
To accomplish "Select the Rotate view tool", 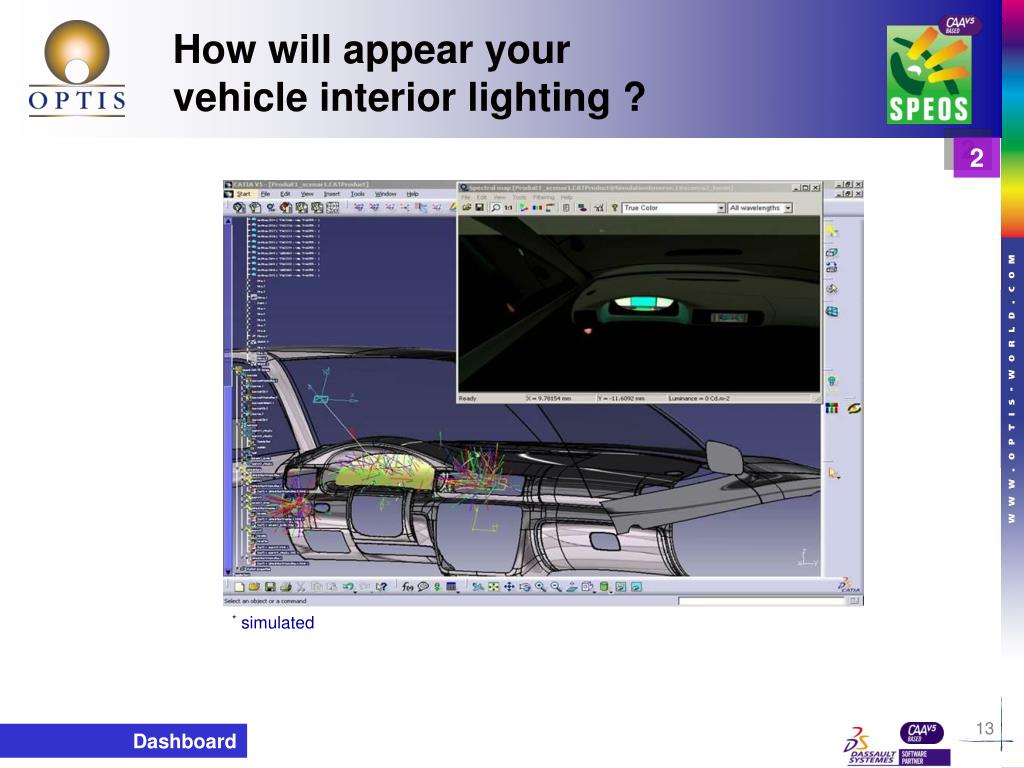I will pos(524,586).
